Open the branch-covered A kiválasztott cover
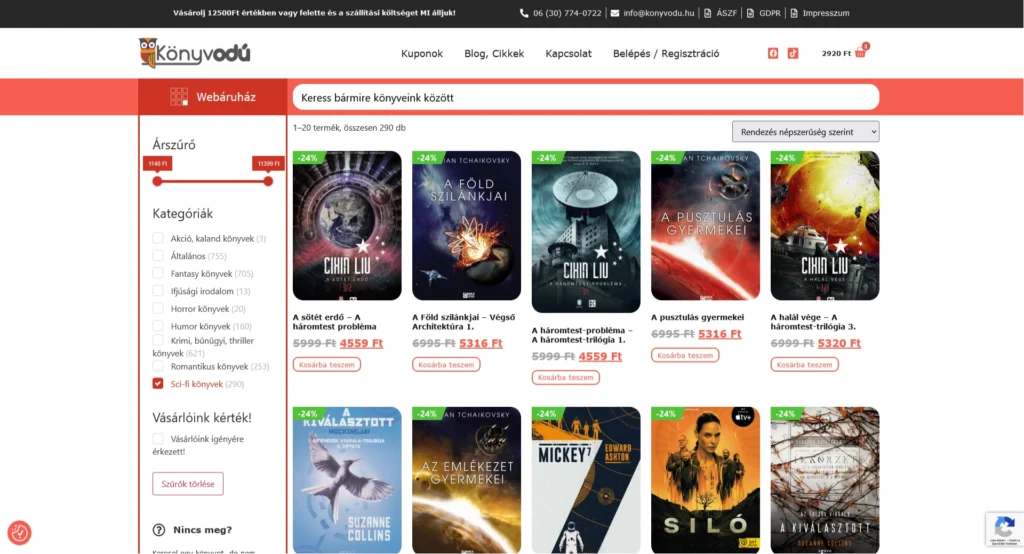Screen dimensions: 1024x554 [825, 480]
